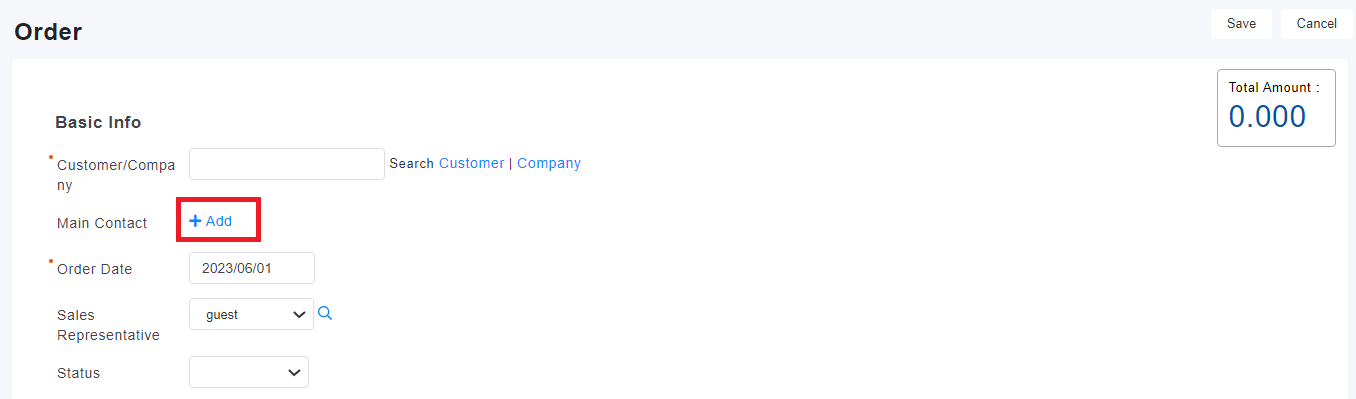Click the Sales Representative label
1356x399 pixels.
108,325
